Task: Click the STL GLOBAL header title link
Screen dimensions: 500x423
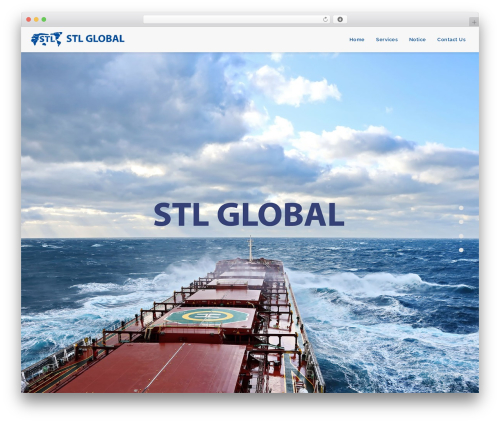Action: 95,39
